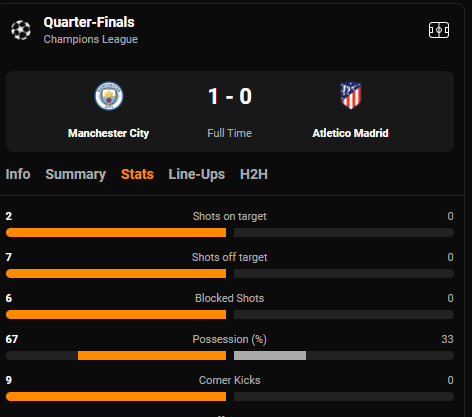Click the Champions League ball icon
The height and width of the screenshot is (417, 472).
[x=21, y=30]
